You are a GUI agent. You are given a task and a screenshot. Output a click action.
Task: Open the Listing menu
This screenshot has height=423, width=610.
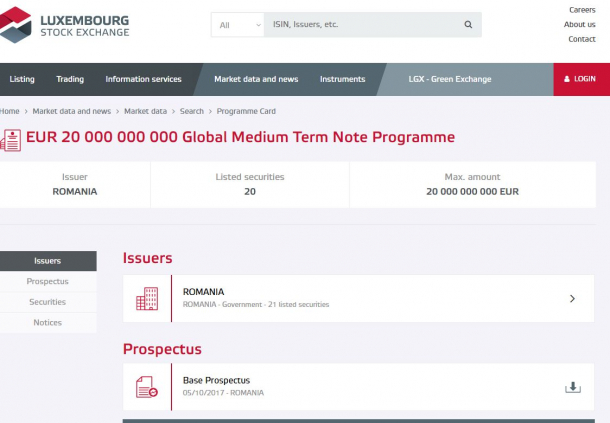point(22,79)
